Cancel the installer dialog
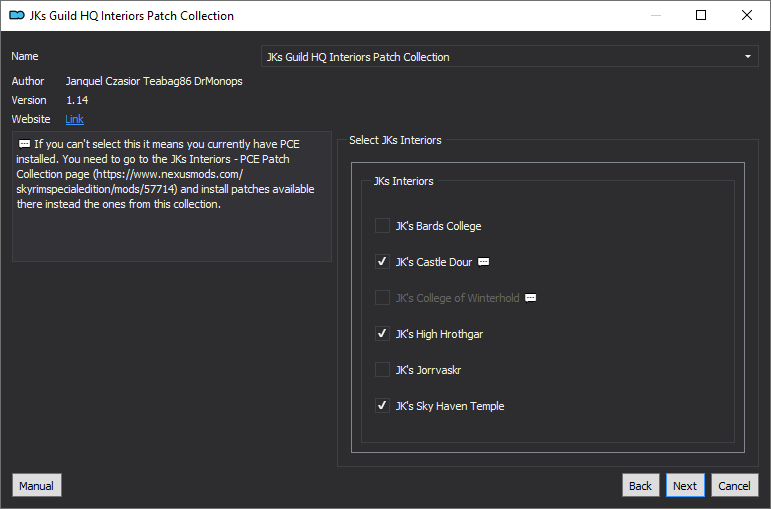Image resolution: width=771 pixels, height=509 pixels. pos(735,485)
